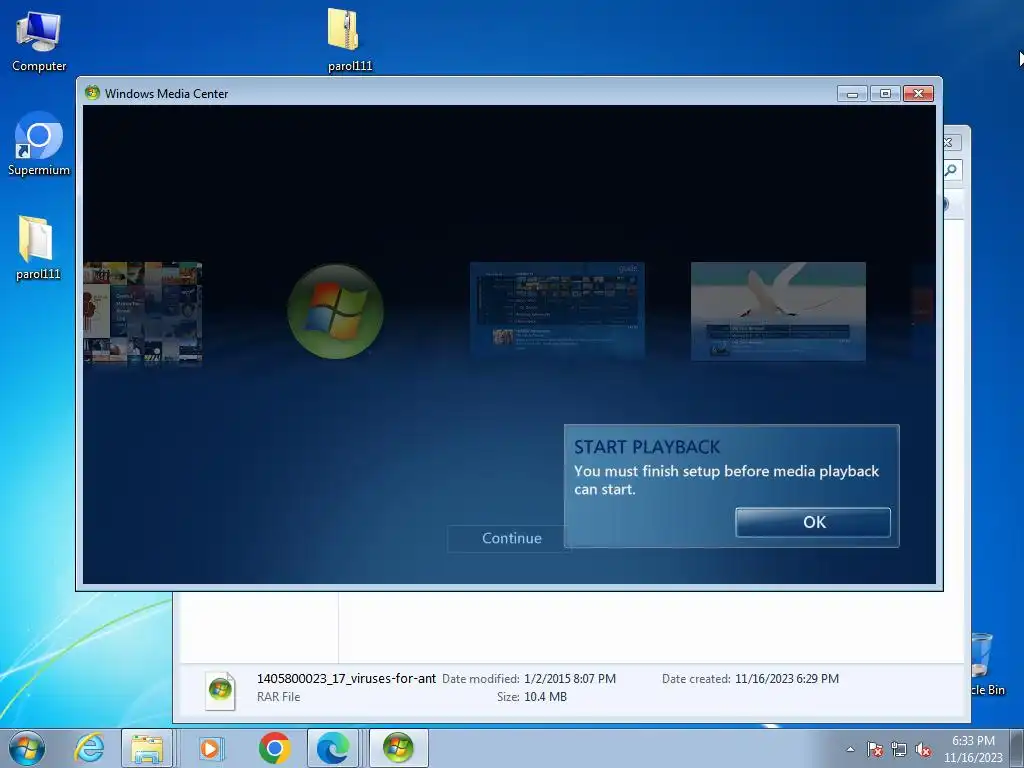Viewport: 1024px width, 768px height.
Task: Launch Google Chrome from the taskbar
Action: (x=274, y=748)
